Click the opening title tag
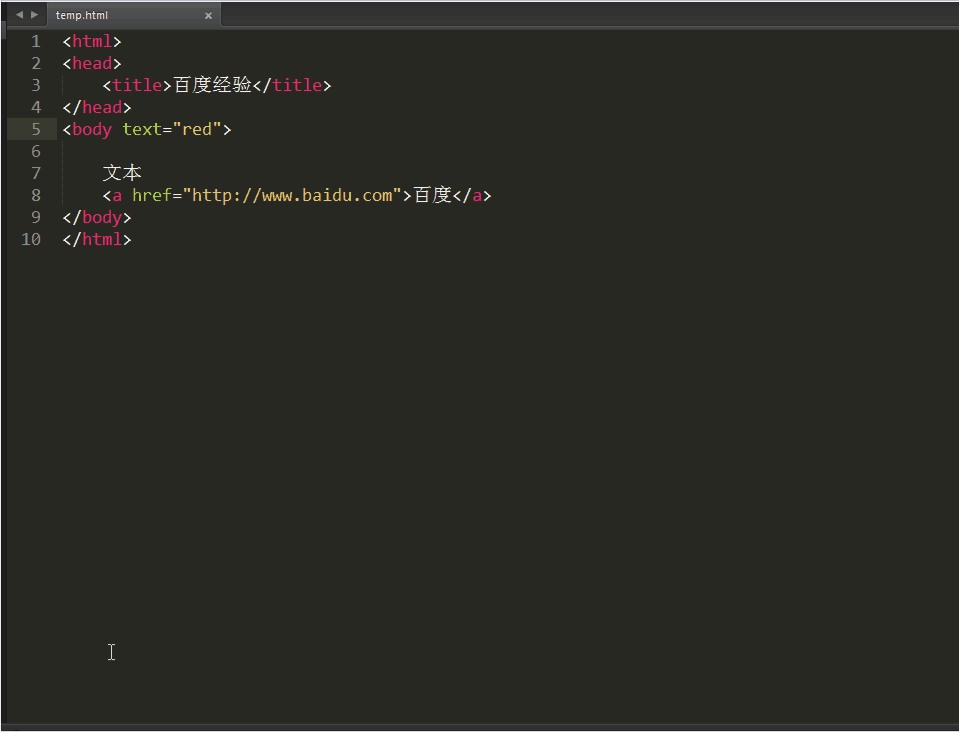 tap(137, 86)
